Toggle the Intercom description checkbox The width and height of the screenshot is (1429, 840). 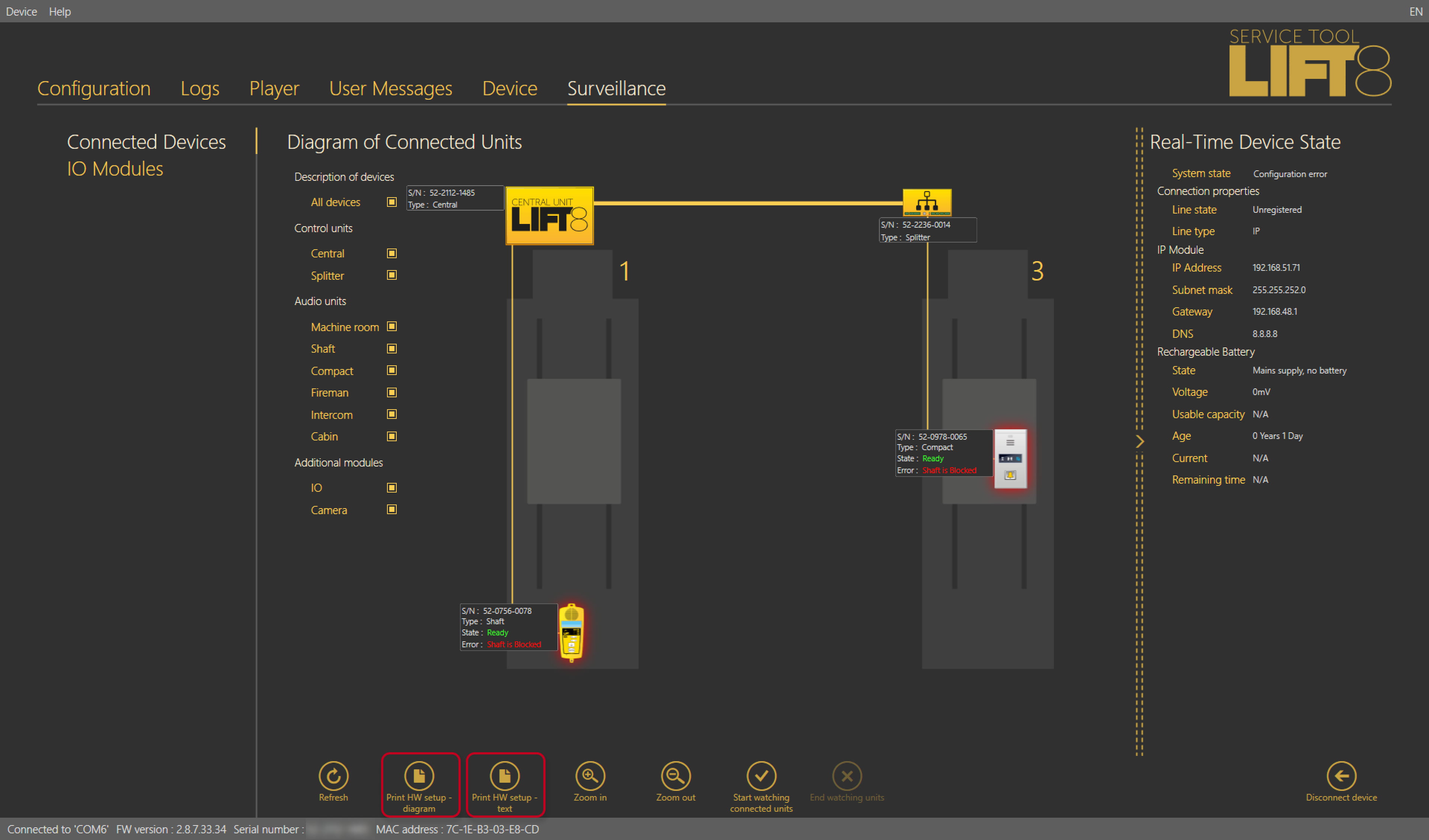coord(391,414)
